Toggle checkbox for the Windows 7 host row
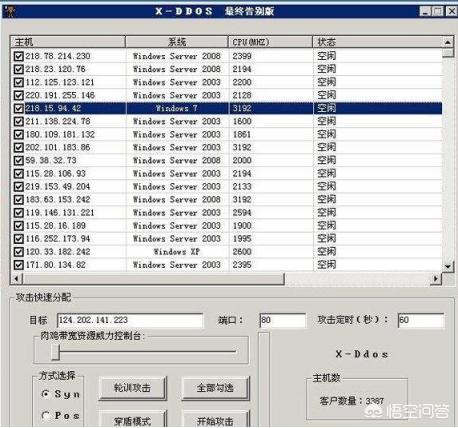The height and width of the screenshot is (428, 458). [19, 108]
